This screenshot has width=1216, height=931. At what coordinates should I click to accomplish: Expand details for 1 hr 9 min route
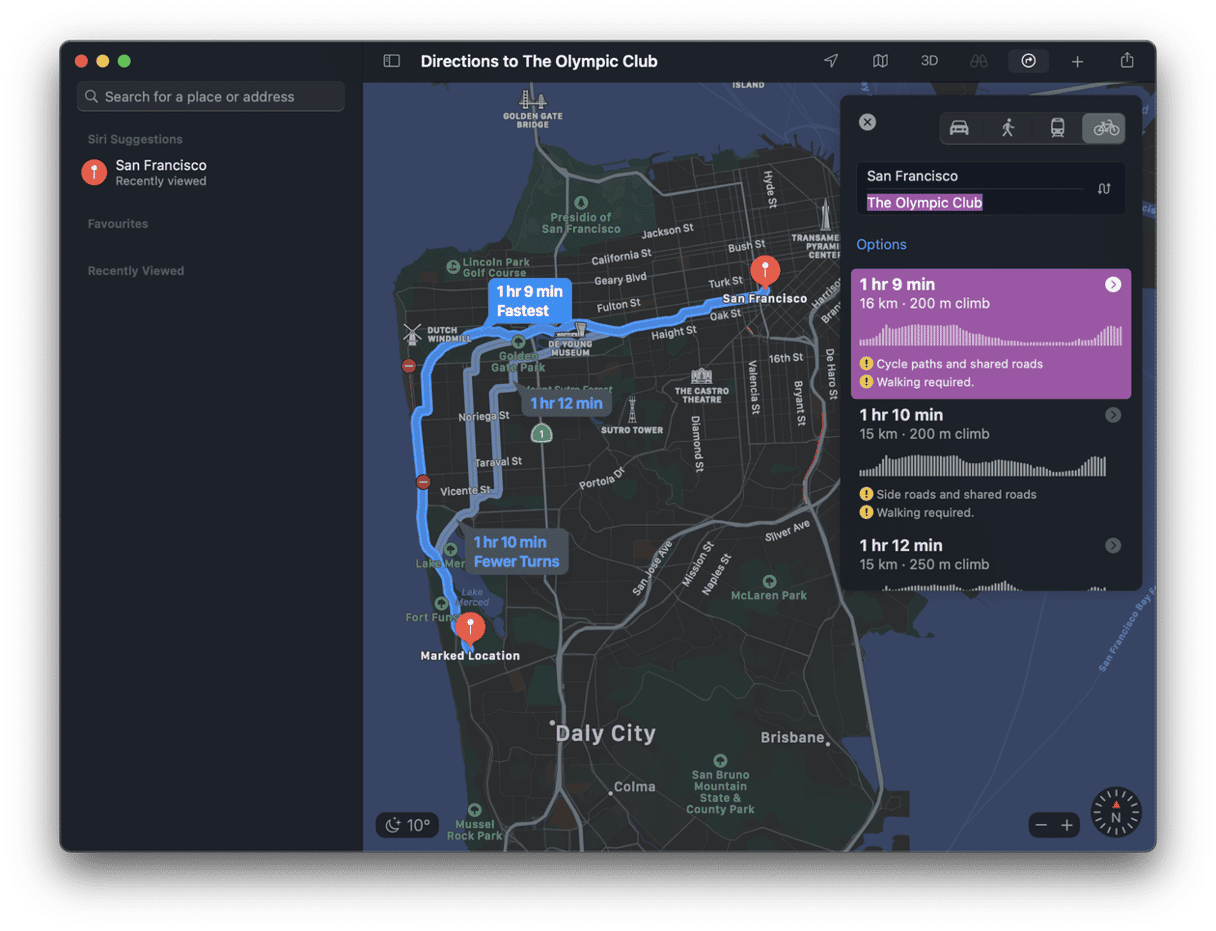click(1113, 285)
